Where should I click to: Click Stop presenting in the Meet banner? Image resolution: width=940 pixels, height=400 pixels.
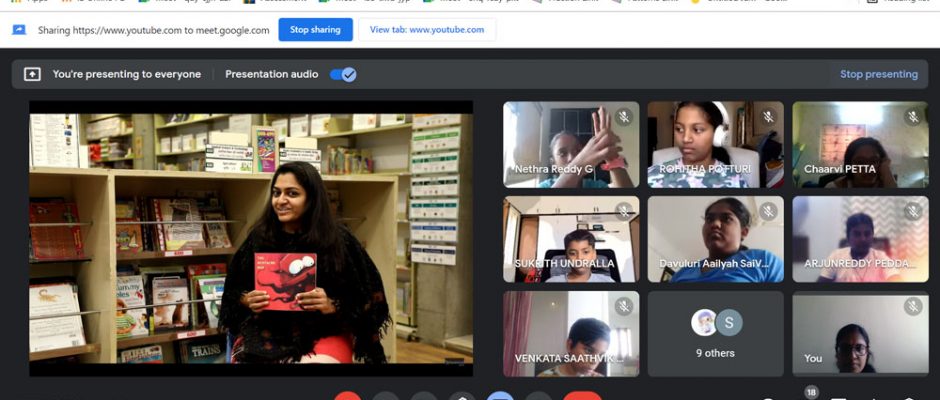coord(878,74)
